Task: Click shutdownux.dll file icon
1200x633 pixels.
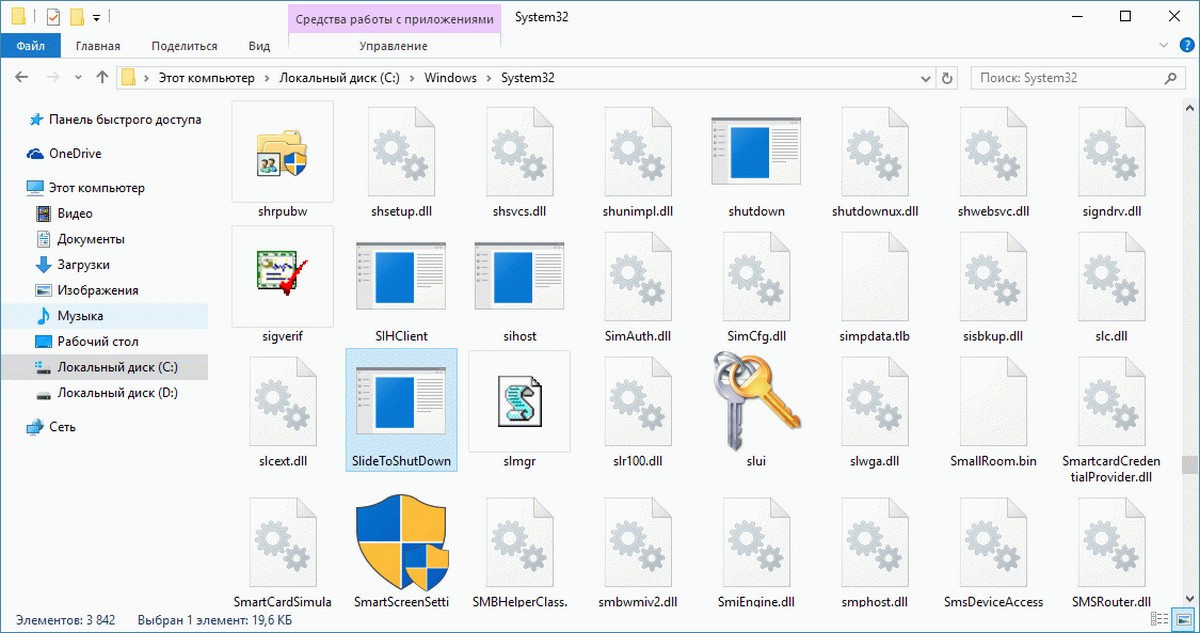Action: [x=875, y=152]
